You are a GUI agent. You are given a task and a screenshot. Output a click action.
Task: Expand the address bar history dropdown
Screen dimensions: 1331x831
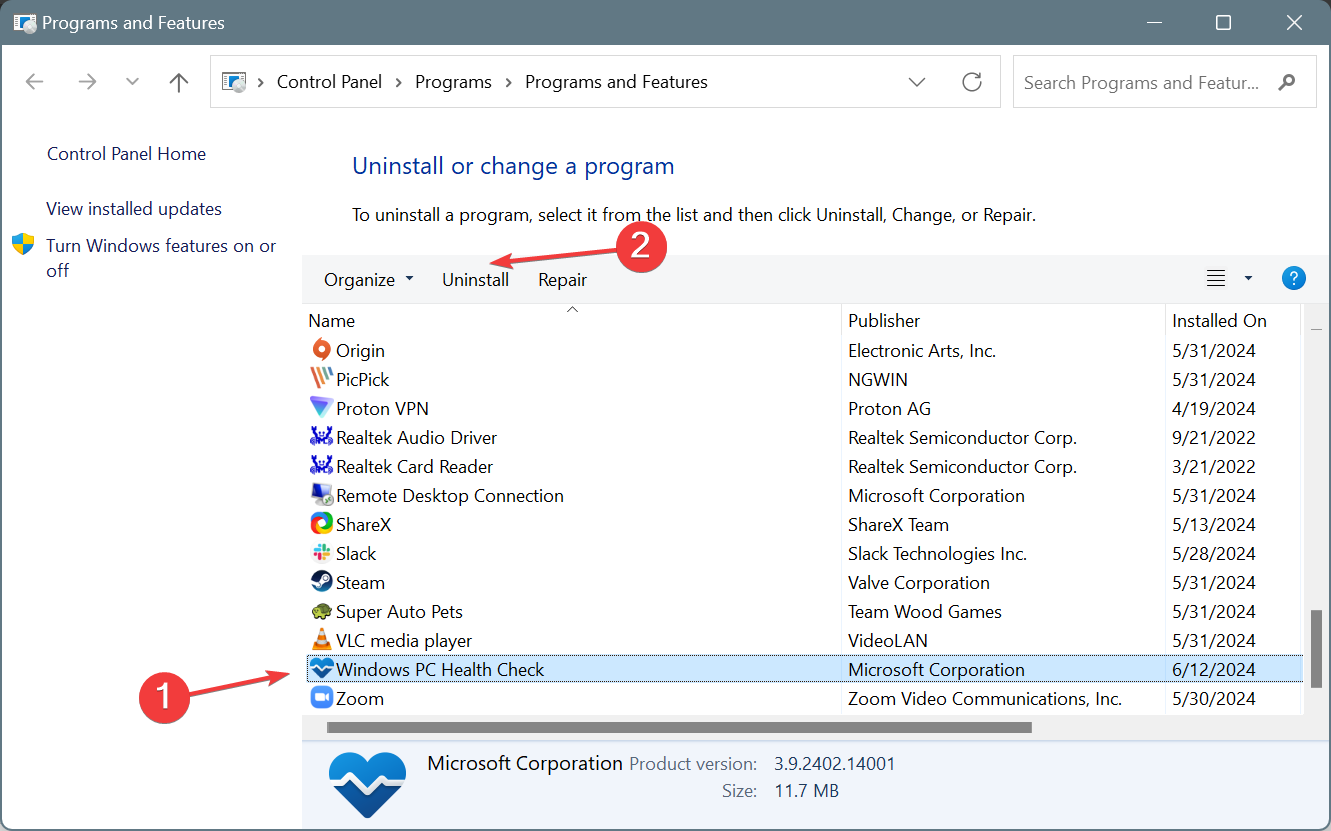pos(917,82)
